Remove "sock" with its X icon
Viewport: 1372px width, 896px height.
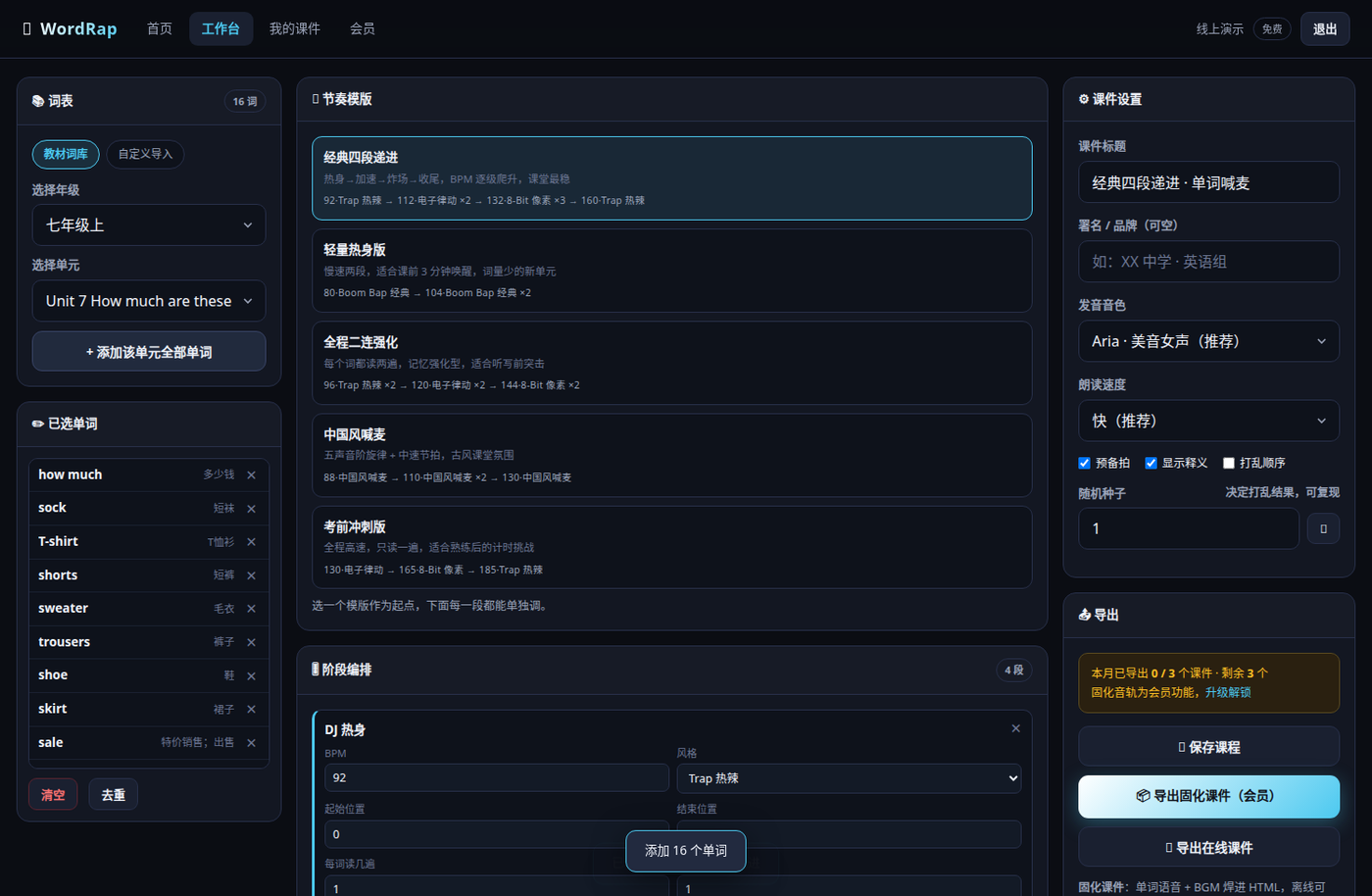tap(252, 508)
